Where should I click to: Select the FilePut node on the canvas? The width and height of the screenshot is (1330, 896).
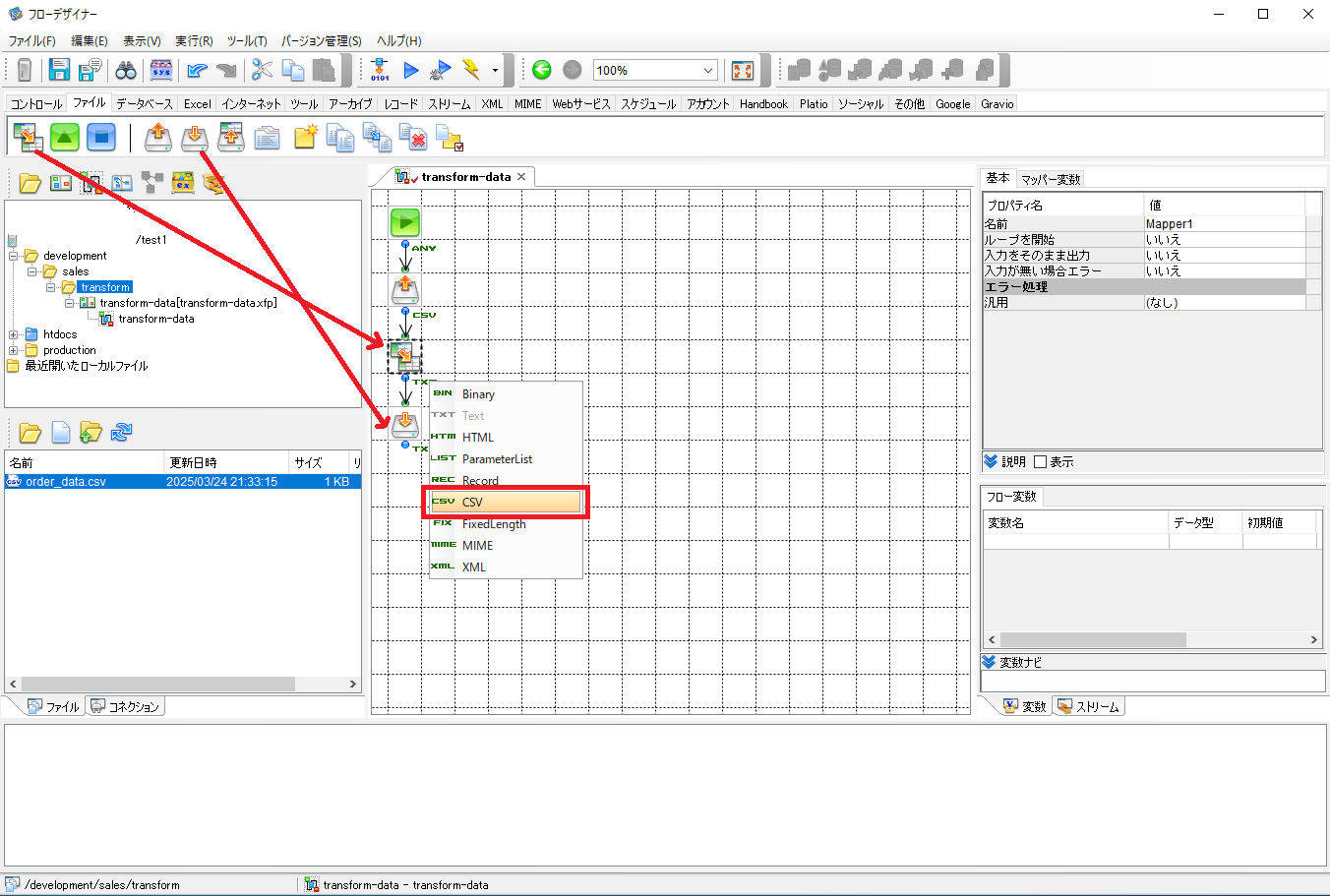pos(405,424)
